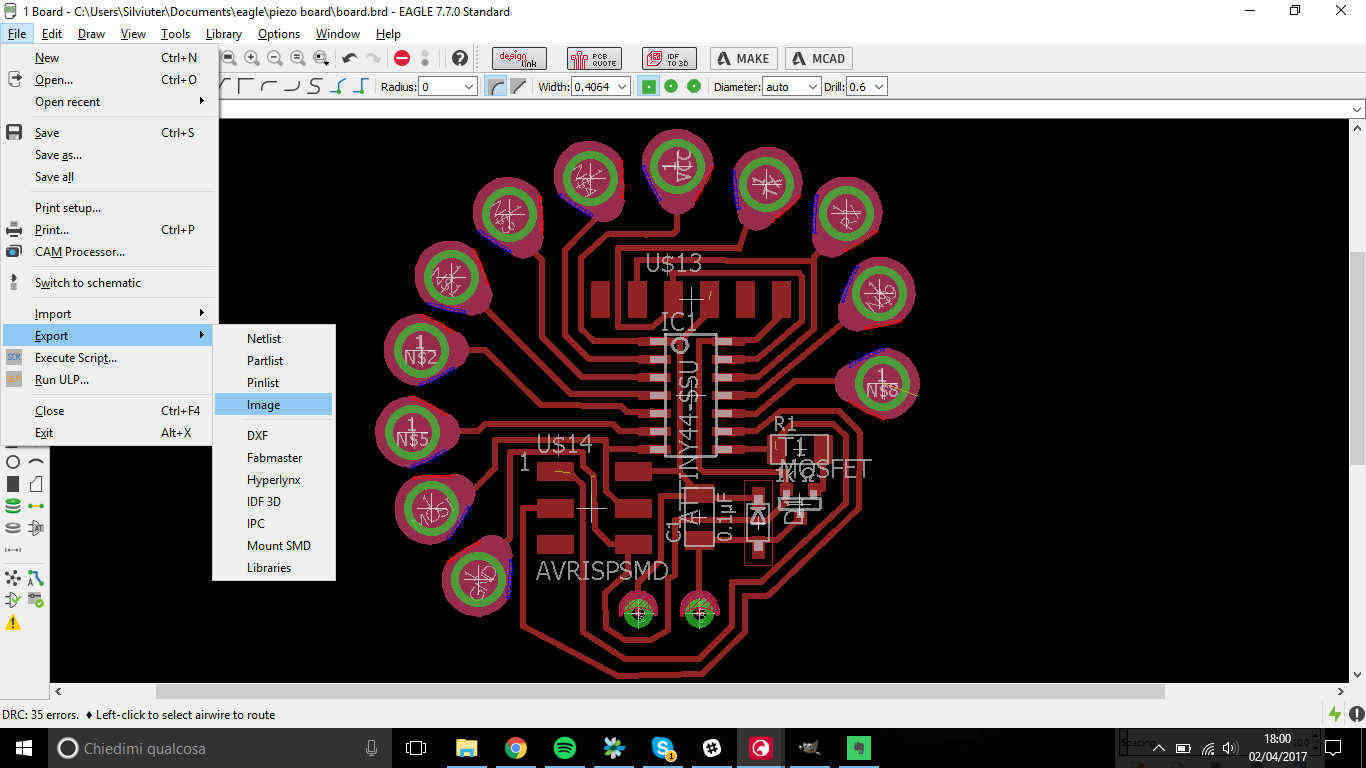Click the Redraw zoom icon
The width and height of the screenshot is (1366, 768).
[298, 58]
